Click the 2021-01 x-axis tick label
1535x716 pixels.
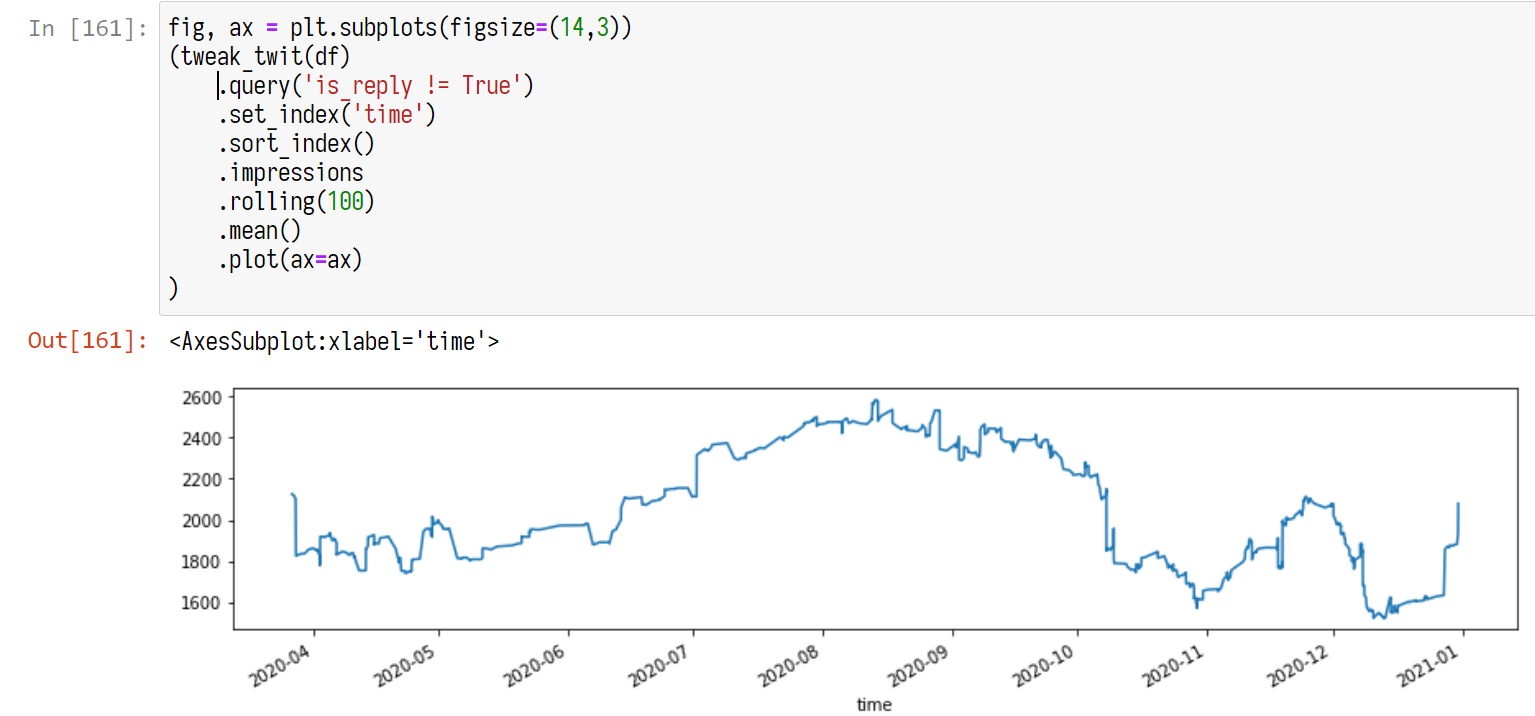point(1431,660)
